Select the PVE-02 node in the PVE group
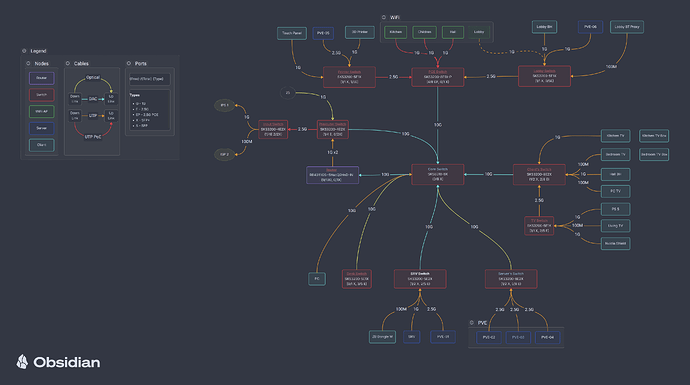The image size is (690, 385). (x=489, y=337)
